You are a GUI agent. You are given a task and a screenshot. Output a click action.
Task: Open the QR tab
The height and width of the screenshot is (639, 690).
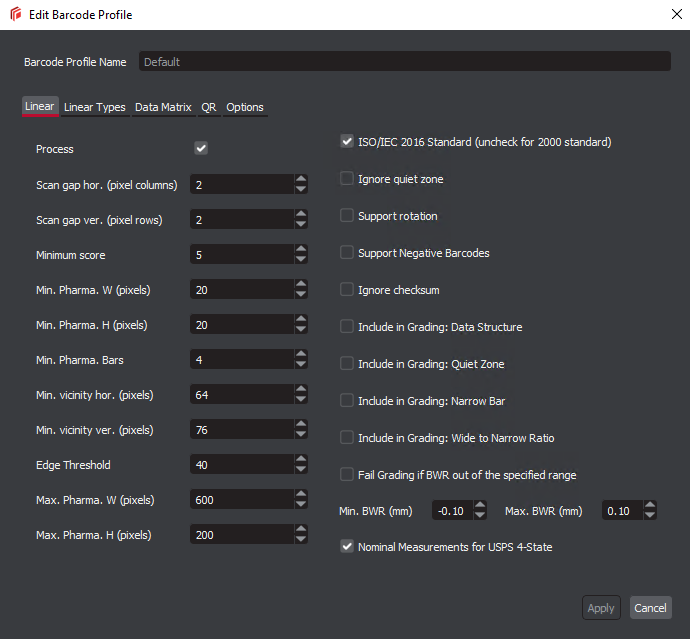click(208, 107)
